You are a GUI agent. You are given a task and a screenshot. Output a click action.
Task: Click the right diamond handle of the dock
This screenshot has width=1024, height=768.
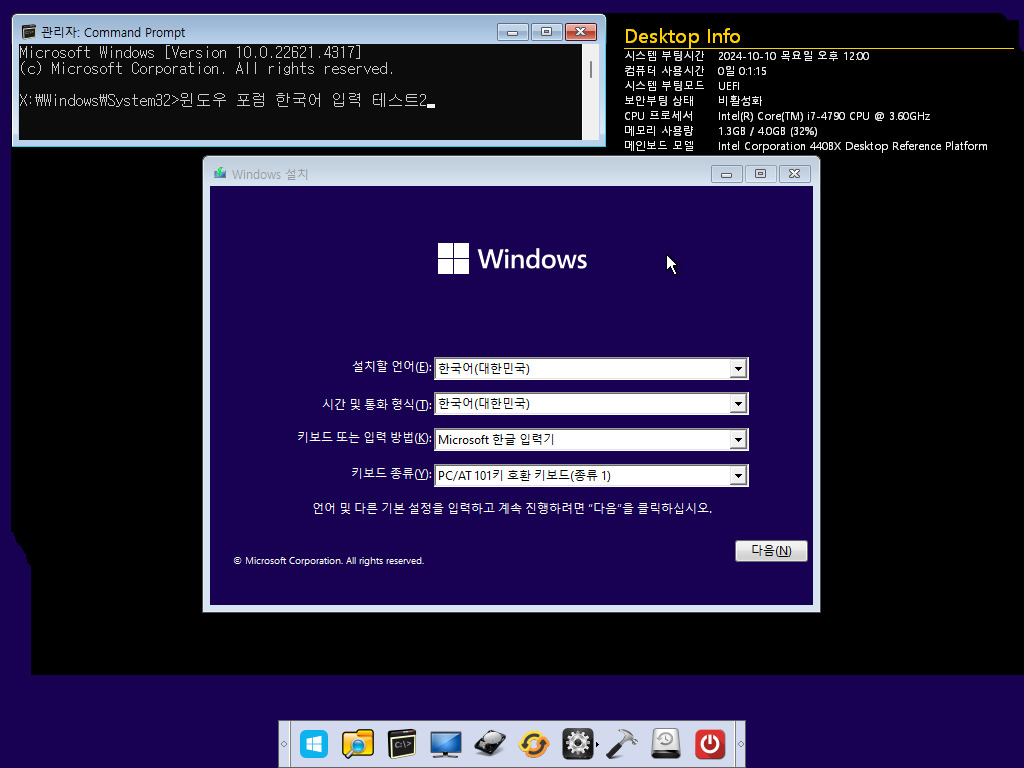(741, 744)
